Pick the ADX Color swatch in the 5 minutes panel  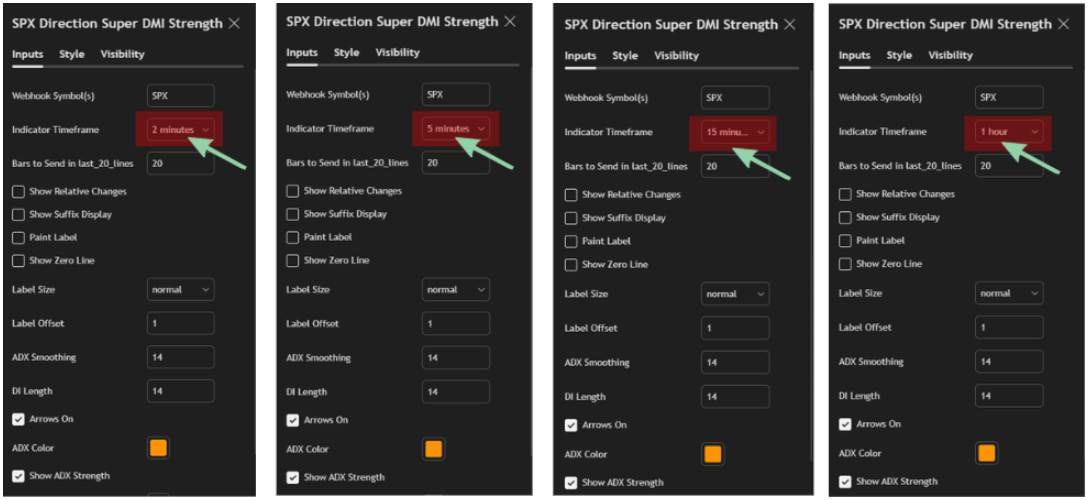click(x=433, y=449)
